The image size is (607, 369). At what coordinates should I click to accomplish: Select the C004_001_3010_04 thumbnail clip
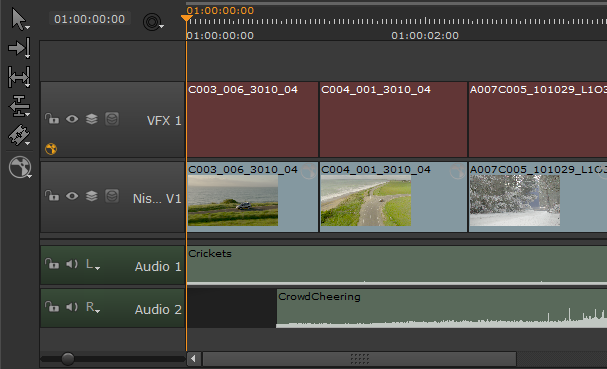pos(393,197)
